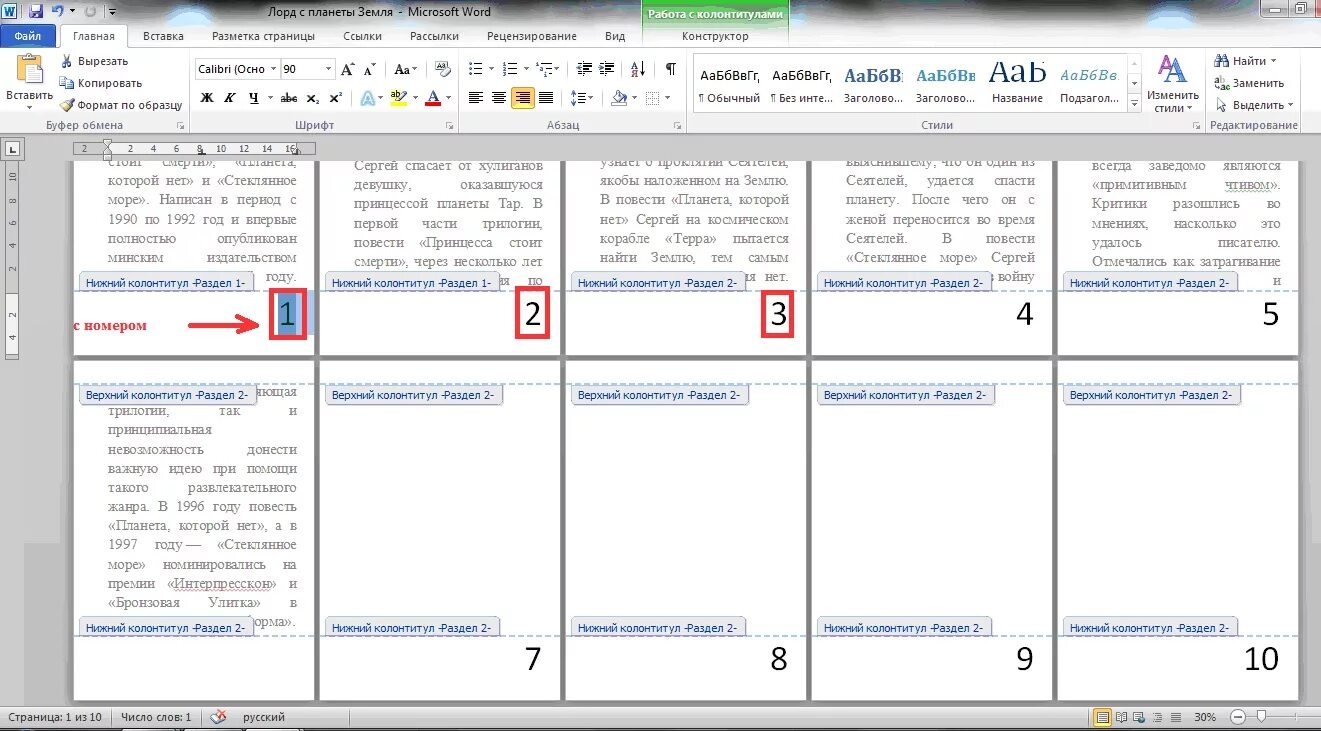
Task: Toggle align right (highlighted) button
Action: [x=522, y=98]
